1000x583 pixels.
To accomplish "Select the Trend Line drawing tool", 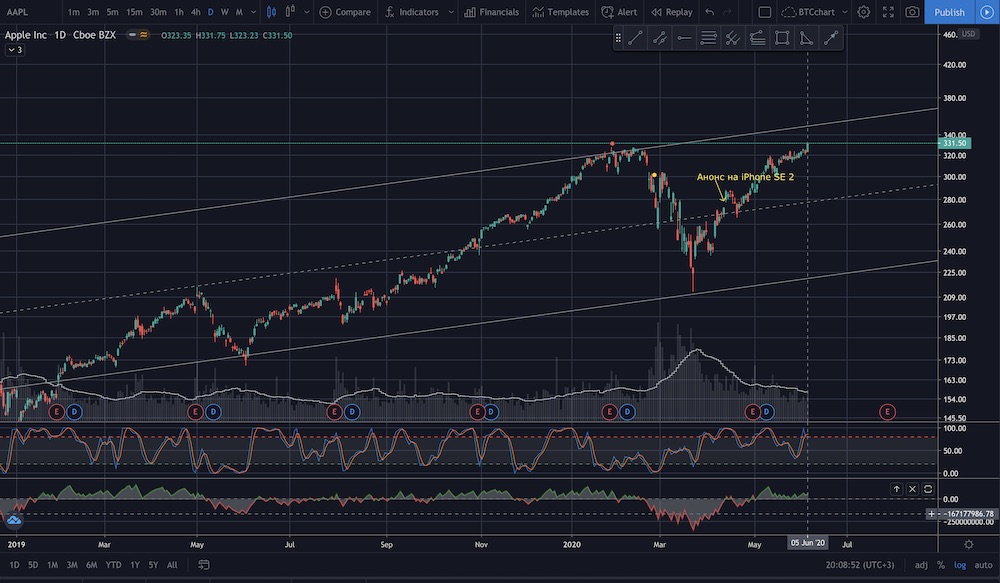I will click(635, 38).
